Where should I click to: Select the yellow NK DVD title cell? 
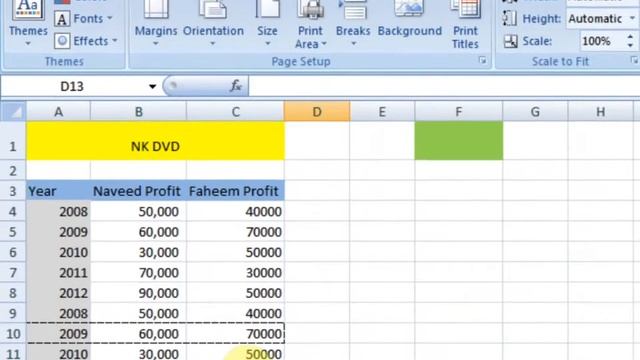(x=156, y=141)
